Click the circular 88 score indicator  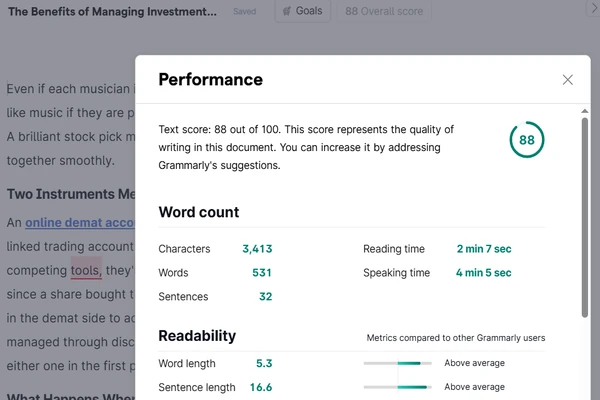tap(527, 140)
